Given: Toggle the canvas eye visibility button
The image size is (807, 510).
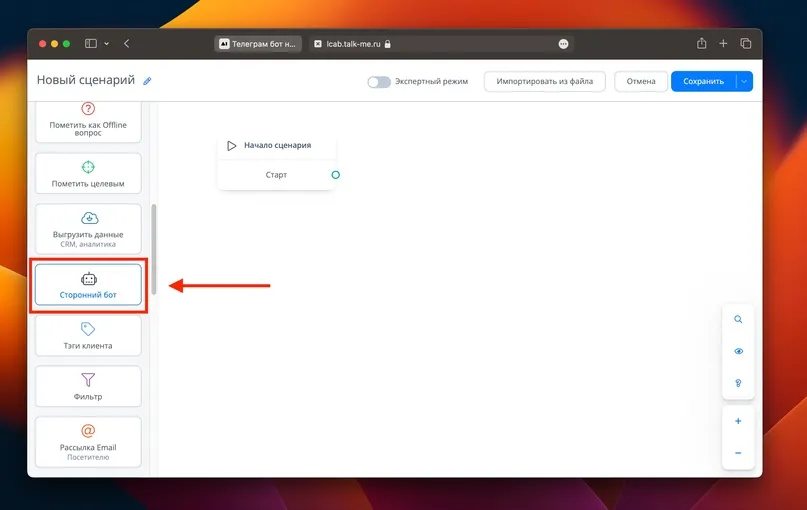Looking at the screenshot, I should (x=738, y=351).
